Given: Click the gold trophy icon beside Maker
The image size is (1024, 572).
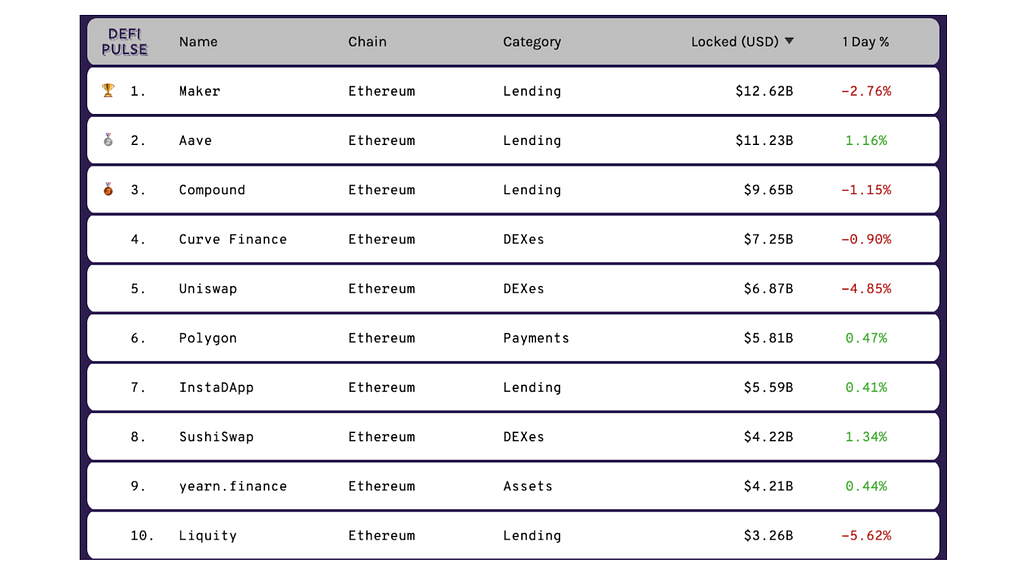Looking at the screenshot, I should pos(108,91).
